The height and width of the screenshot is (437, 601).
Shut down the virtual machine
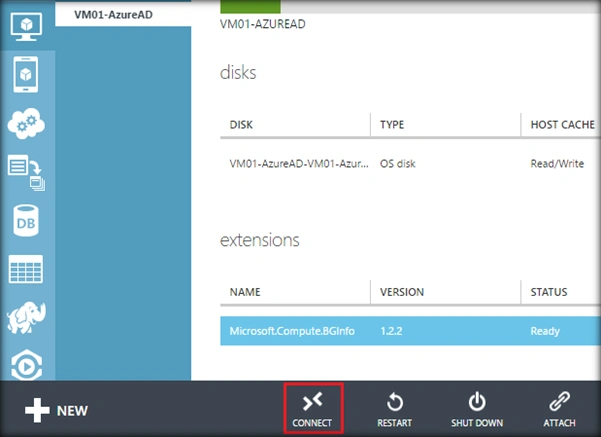coord(477,410)
